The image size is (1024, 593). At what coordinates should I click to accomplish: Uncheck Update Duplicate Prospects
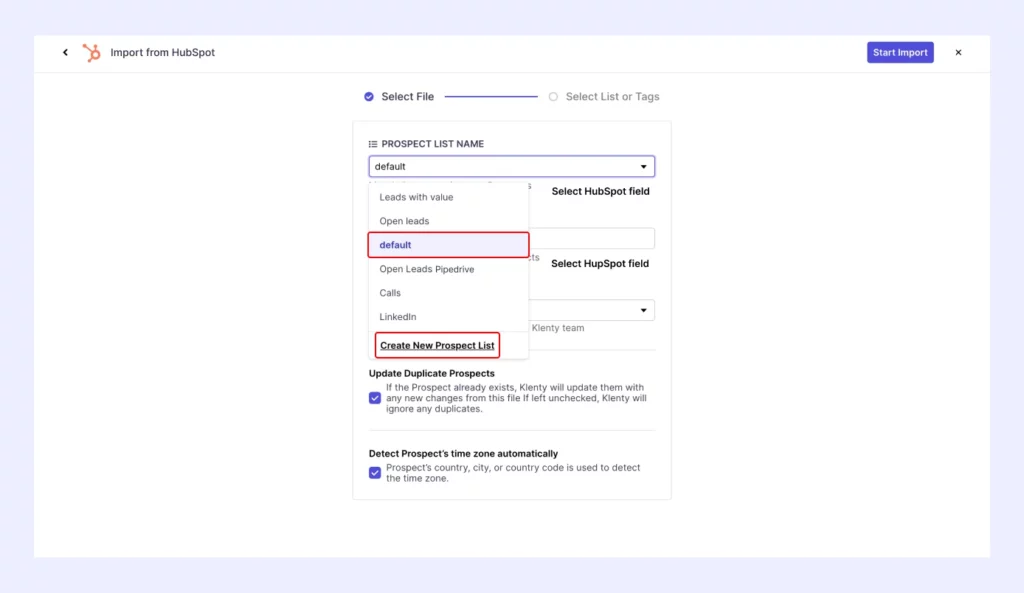(374, 398)
